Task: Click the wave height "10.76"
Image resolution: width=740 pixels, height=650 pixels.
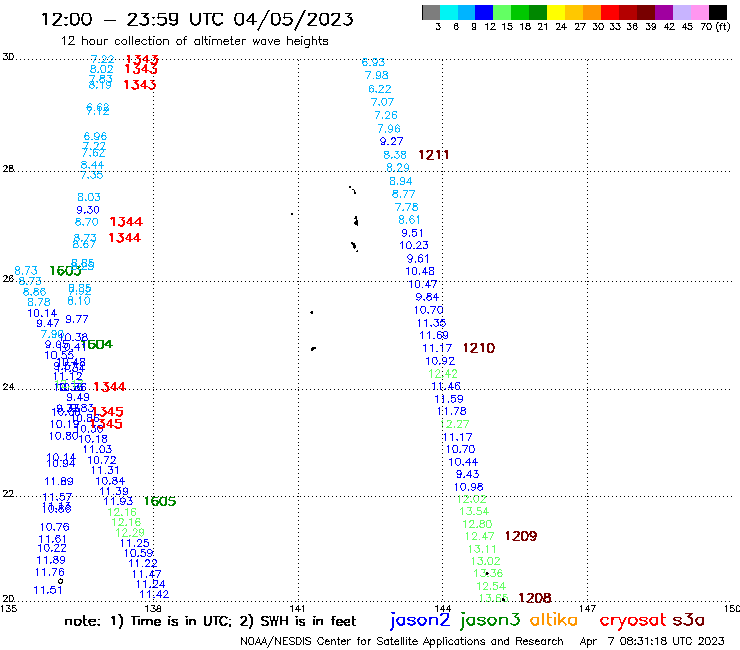Action: [54, 527]
